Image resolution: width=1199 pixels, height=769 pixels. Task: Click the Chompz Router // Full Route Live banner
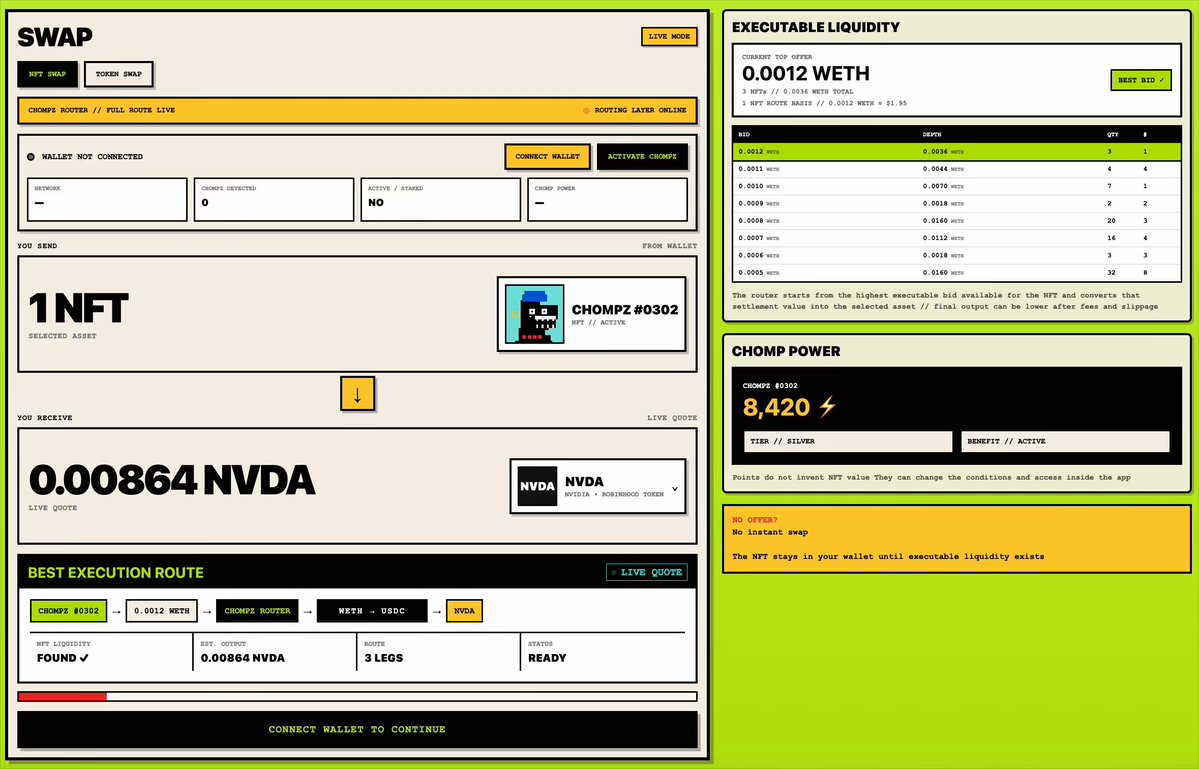tap(357, 110)
